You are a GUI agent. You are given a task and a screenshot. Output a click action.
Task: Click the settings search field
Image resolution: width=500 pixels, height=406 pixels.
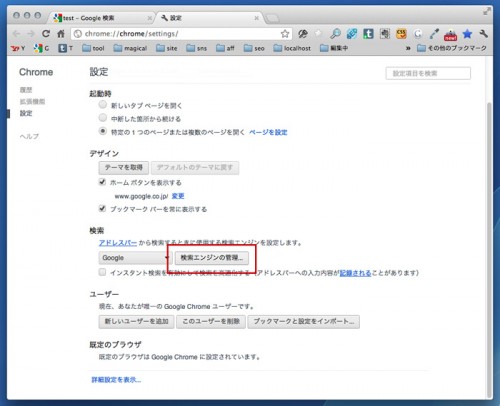[428, 73]
